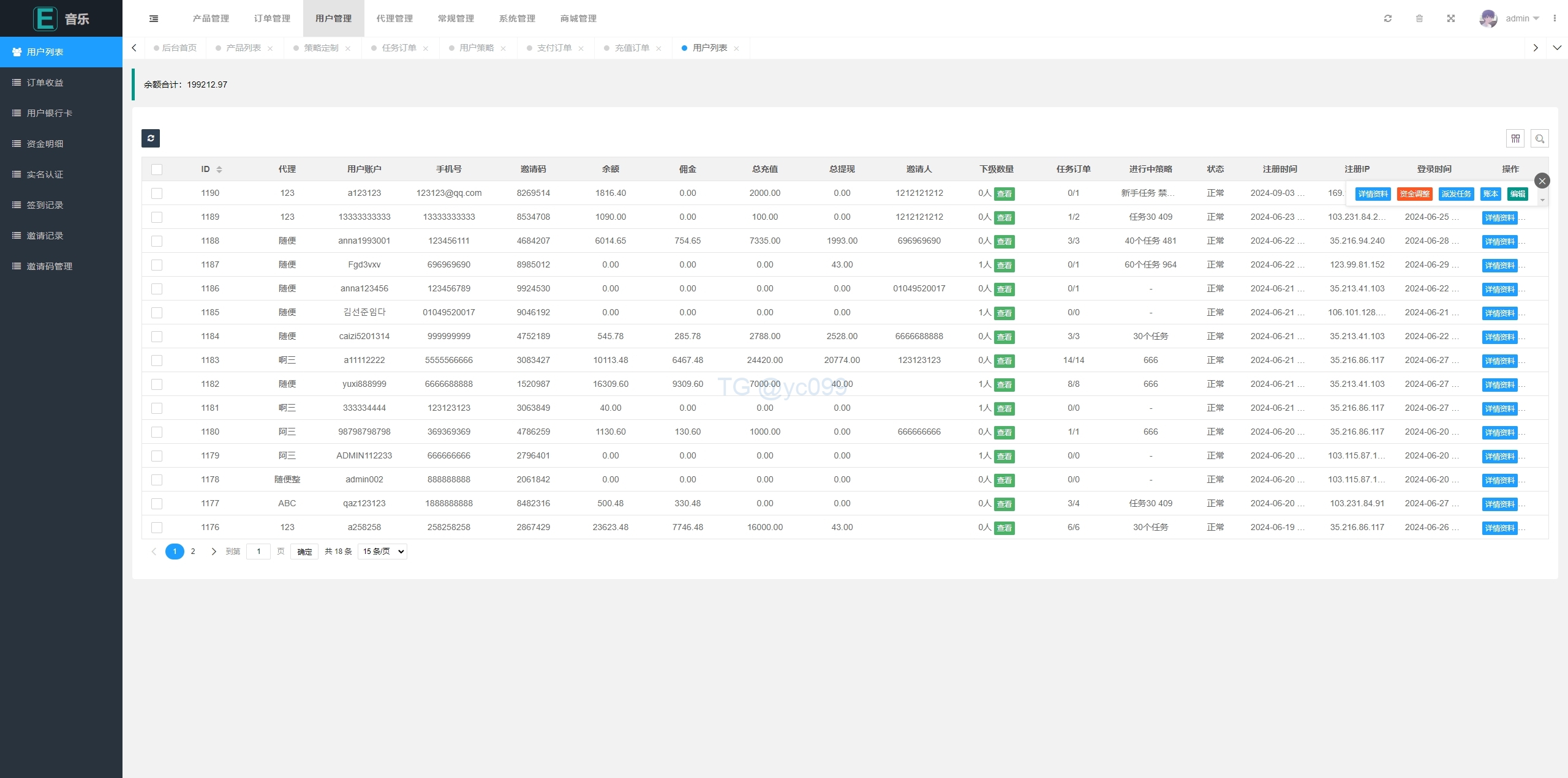1568x778 pixels.
Task: Switch to the 充值订单 tab
Action: point(631,48)
